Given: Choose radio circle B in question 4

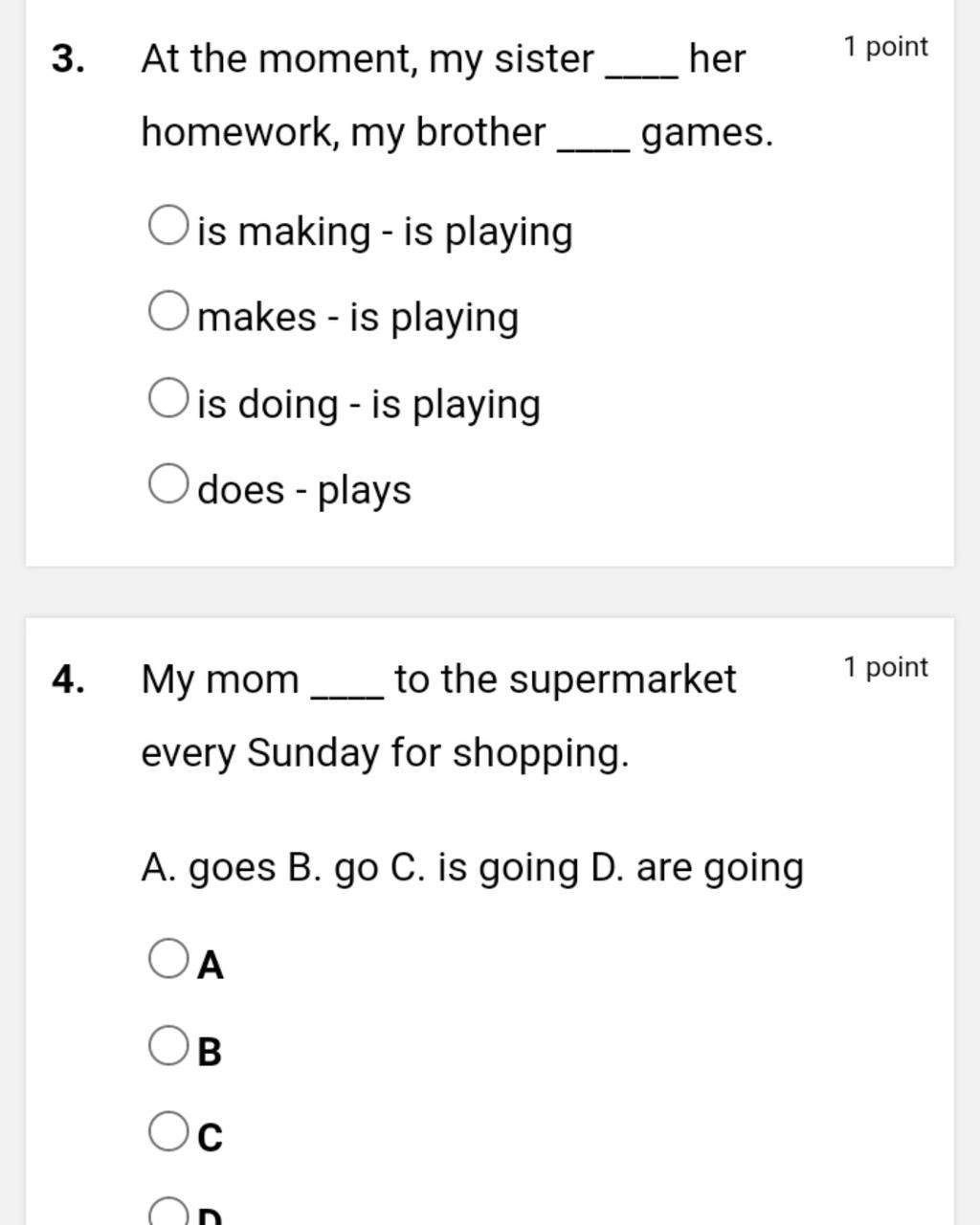Looking at the screenshot, I should (167, 1045).
